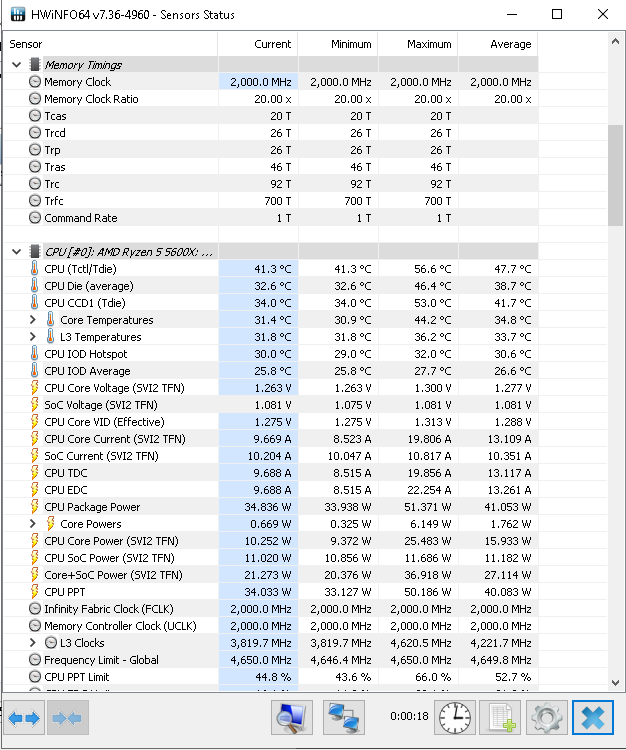
Task: Expand the Core Powers row
Action: 35,524
